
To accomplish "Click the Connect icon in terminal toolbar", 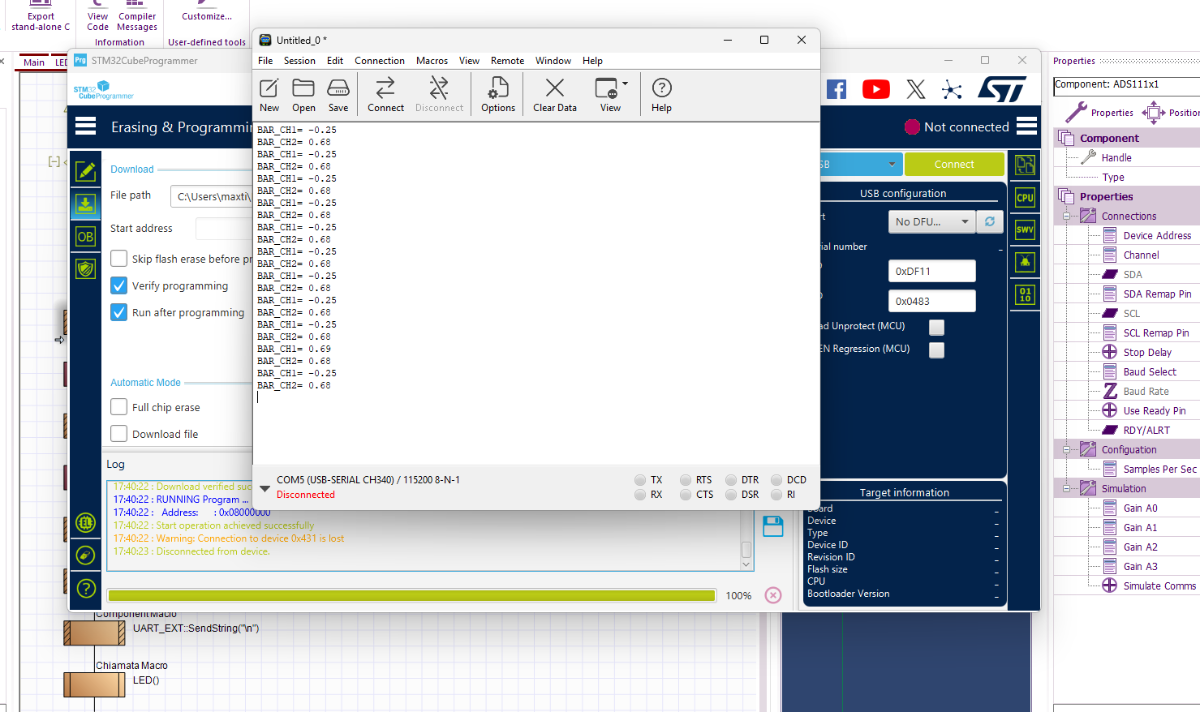I will [x=385, y=93].
